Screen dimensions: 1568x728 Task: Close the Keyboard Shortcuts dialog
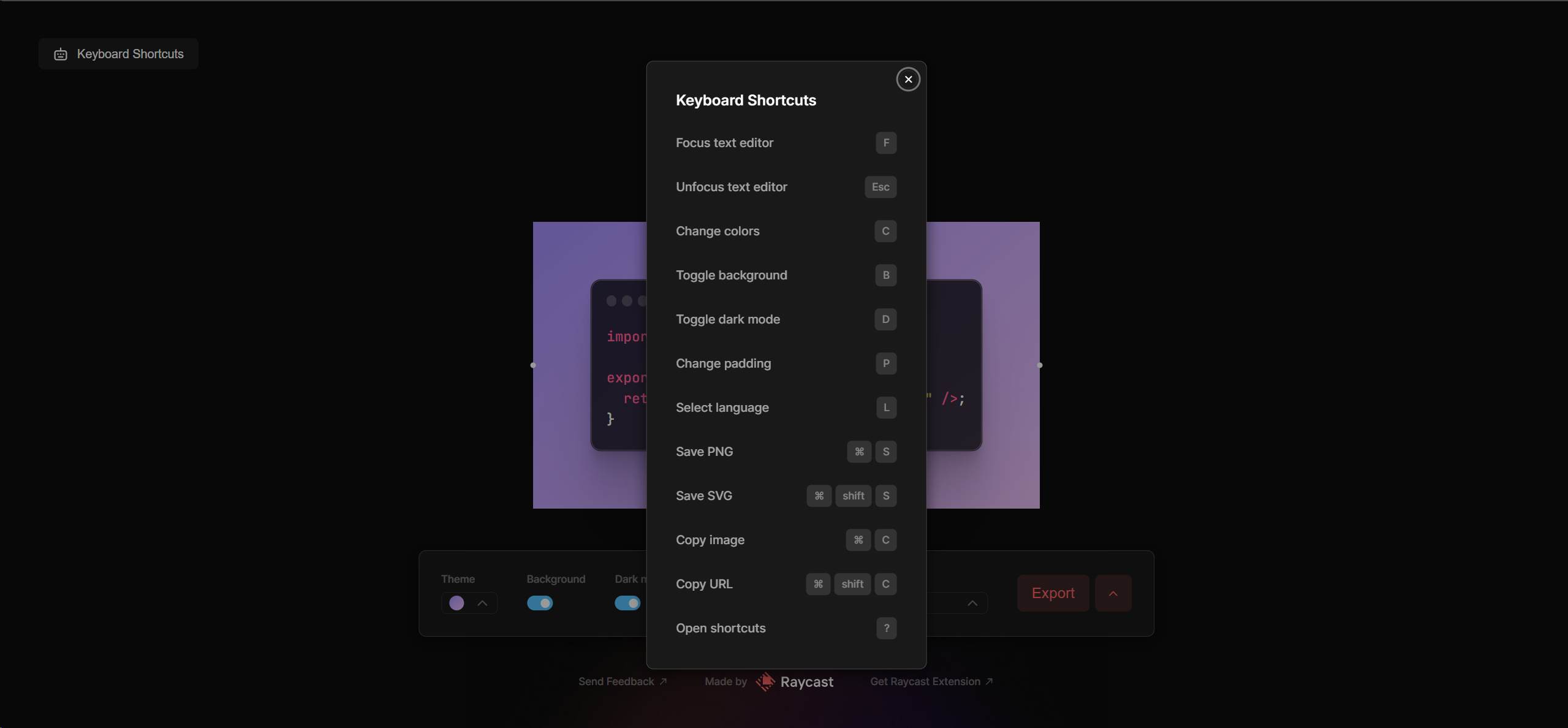tap(908, 80)
